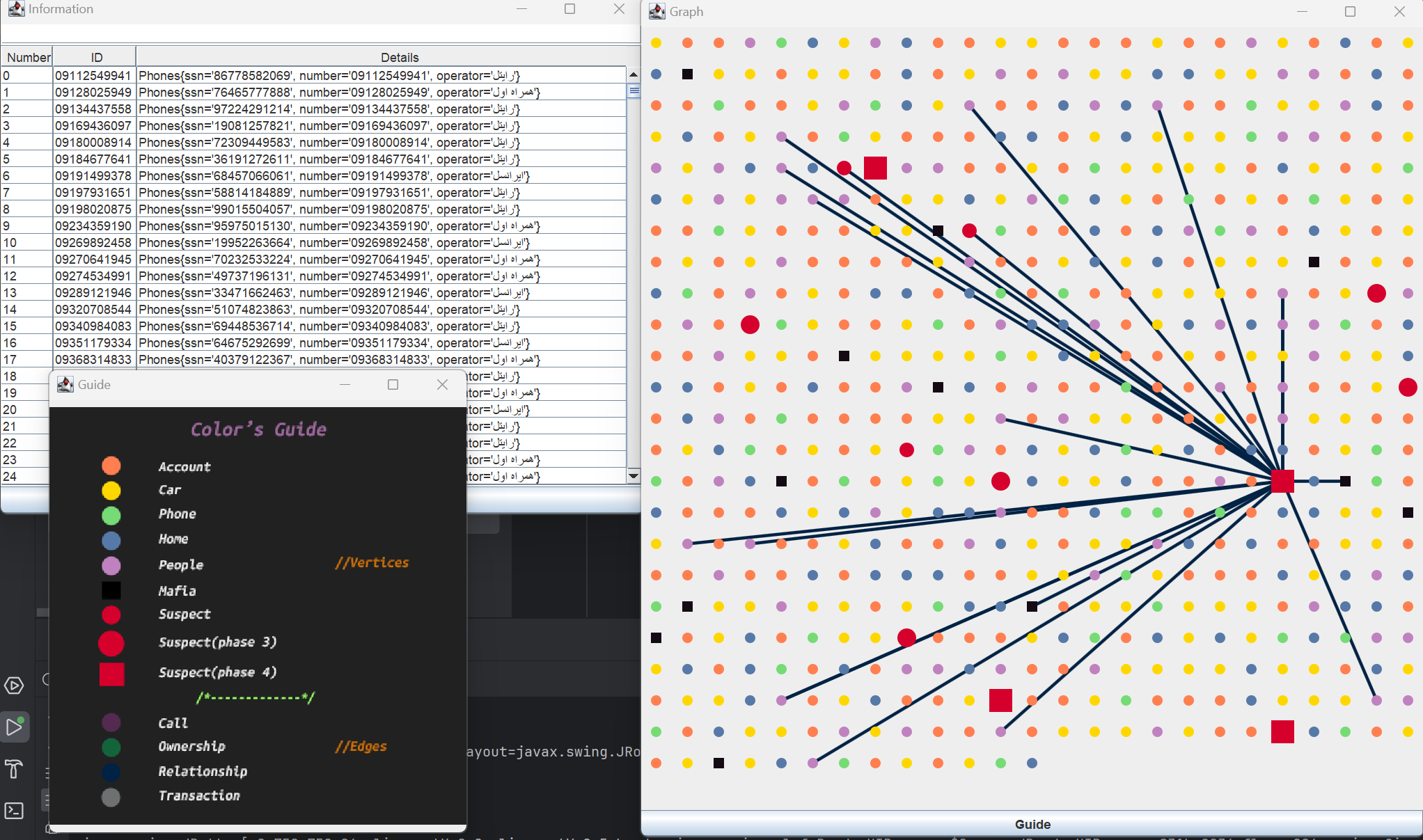Screen dimensions: 1423x840
Task: Click the Ownership green edge icon
Action: click(x=109, y=746)
